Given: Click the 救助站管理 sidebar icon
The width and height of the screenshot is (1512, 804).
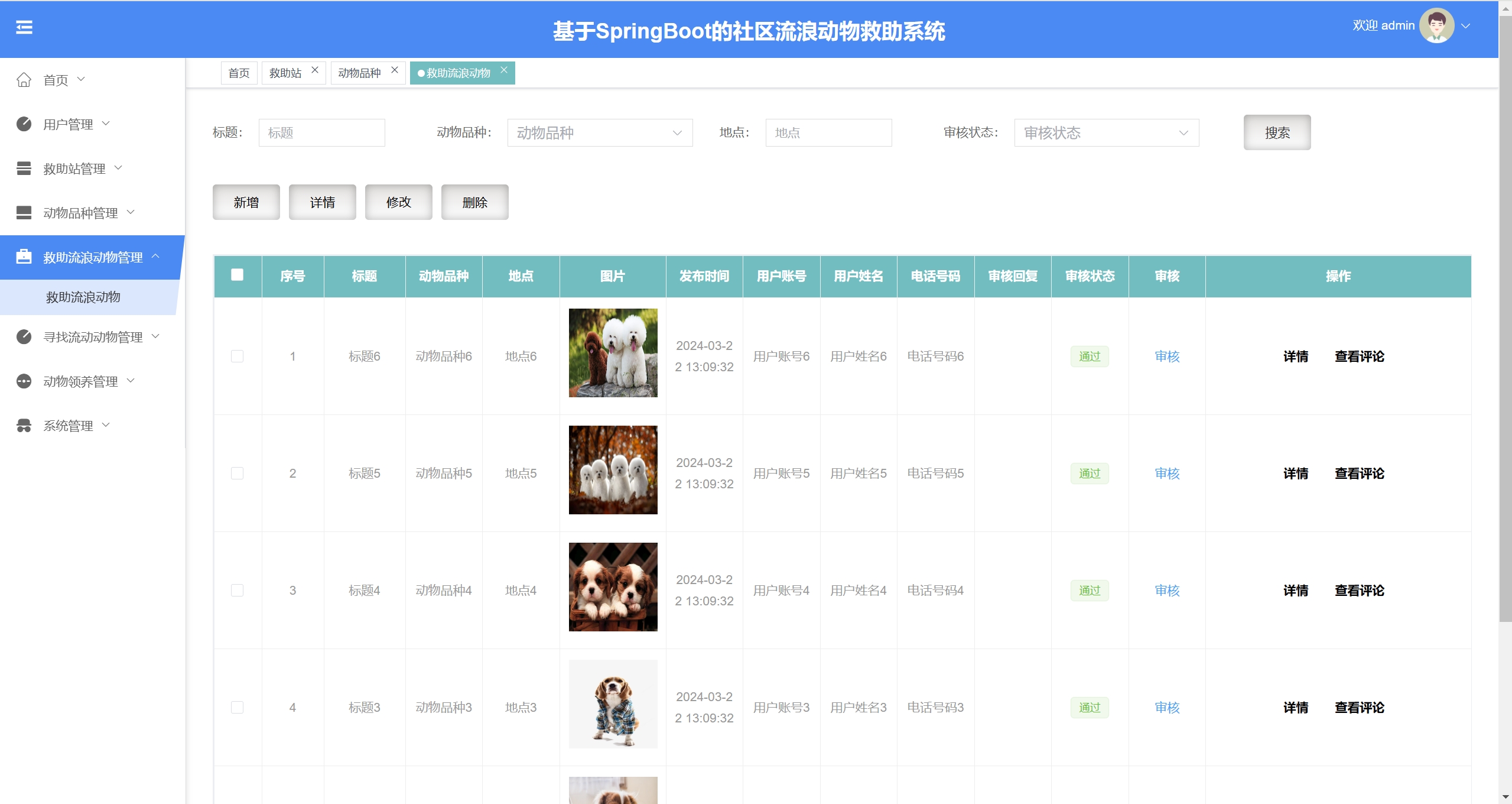Looking at the screenshot, I should tap(24, 168).
